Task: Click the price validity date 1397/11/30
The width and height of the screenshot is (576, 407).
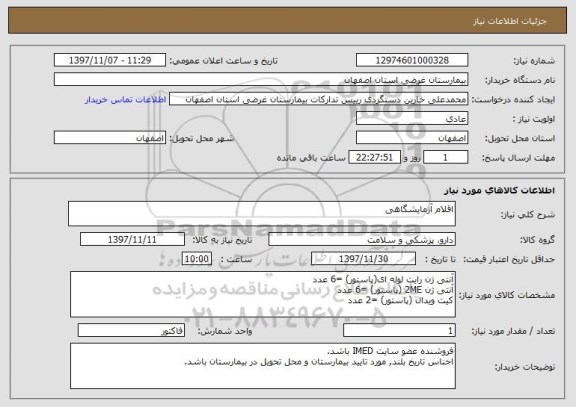Action: tap(363, 259)
